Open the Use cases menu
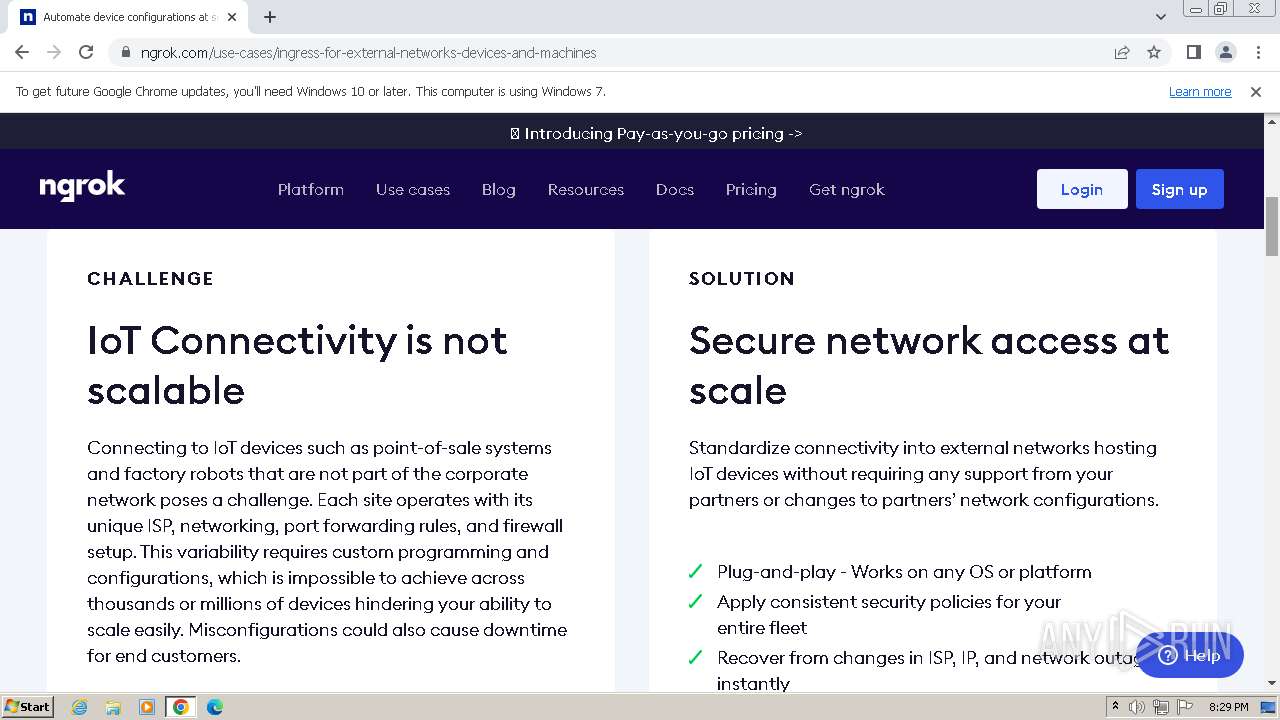1280x720 pixels. [413, 189]
